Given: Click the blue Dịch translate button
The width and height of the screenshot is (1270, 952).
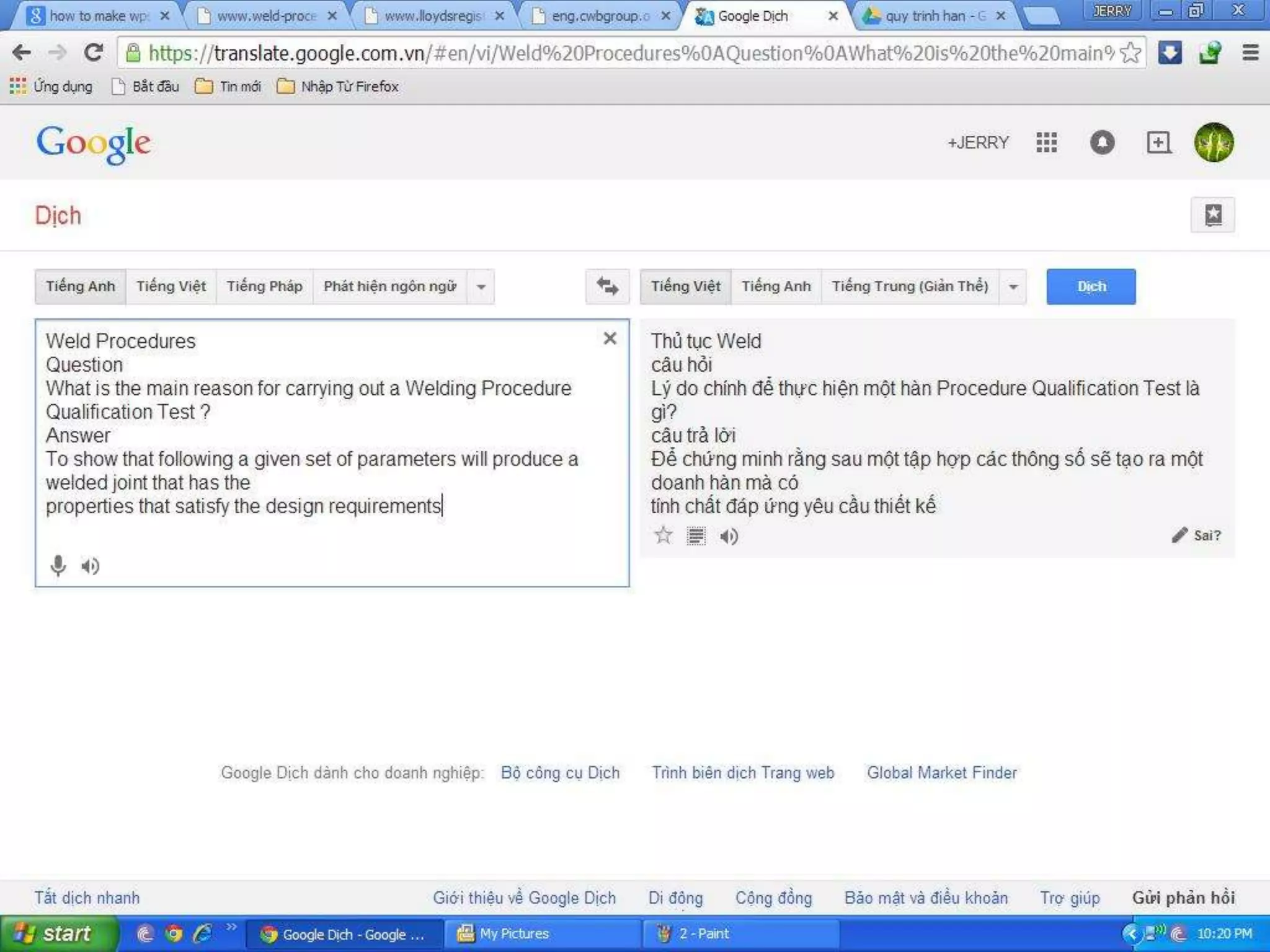Looking at the screenshot, I should (1091, 286).
